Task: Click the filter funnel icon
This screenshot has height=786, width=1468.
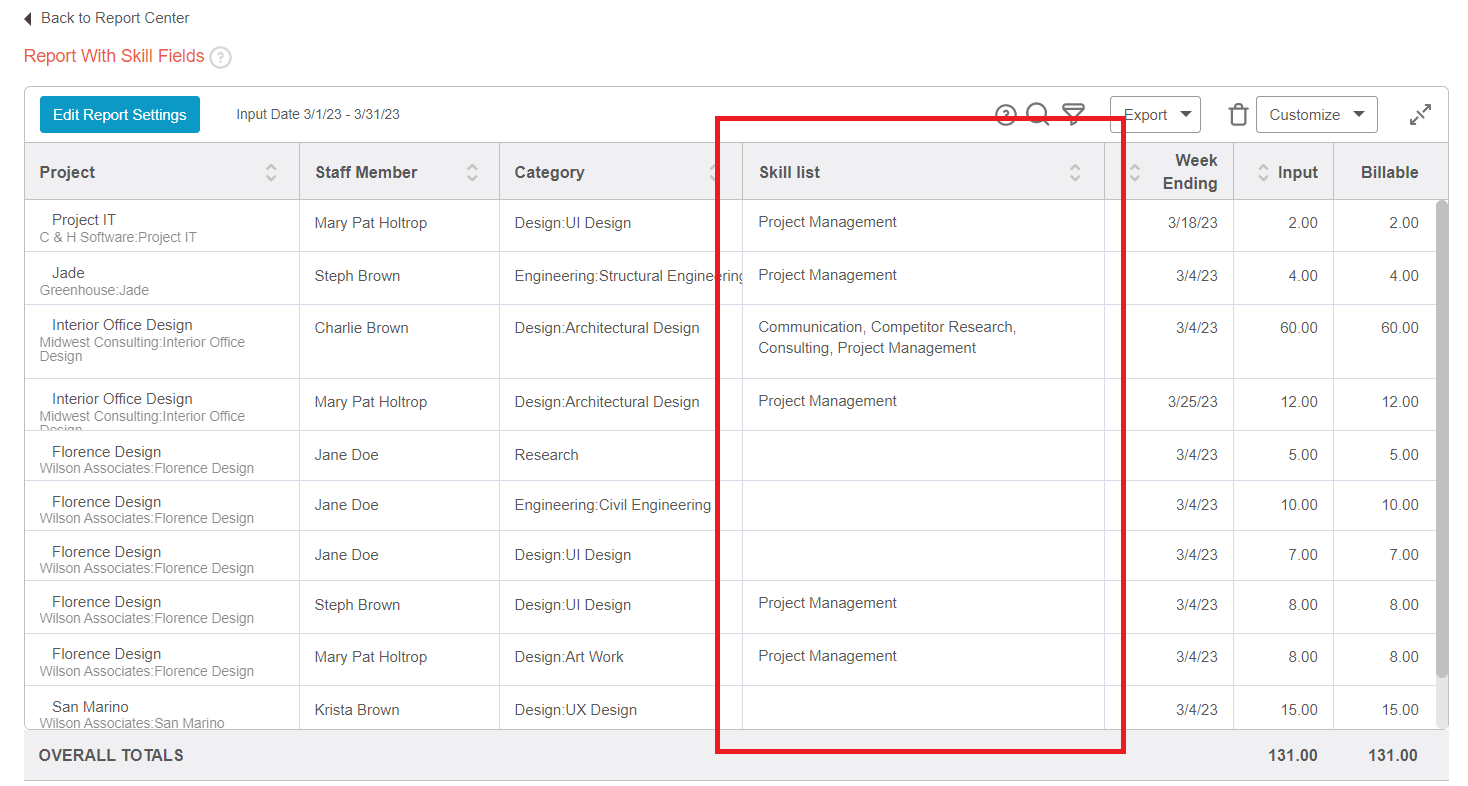Action: (1073, 114)
